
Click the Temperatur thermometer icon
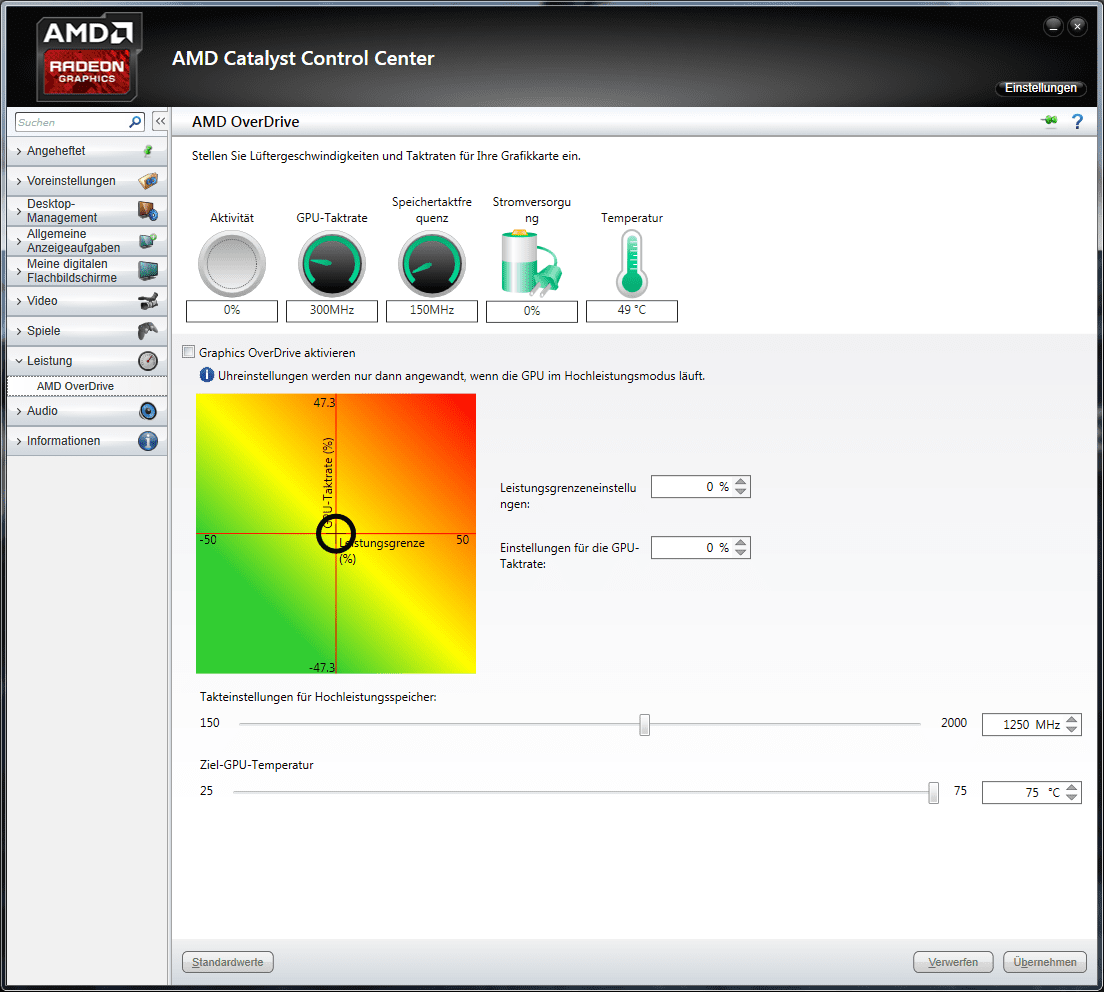point(632,264)
